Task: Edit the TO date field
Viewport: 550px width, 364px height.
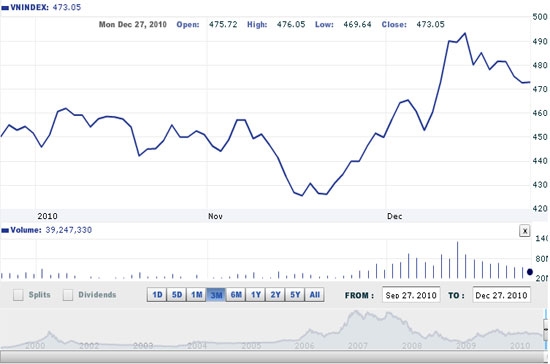Action: [502, 295]
